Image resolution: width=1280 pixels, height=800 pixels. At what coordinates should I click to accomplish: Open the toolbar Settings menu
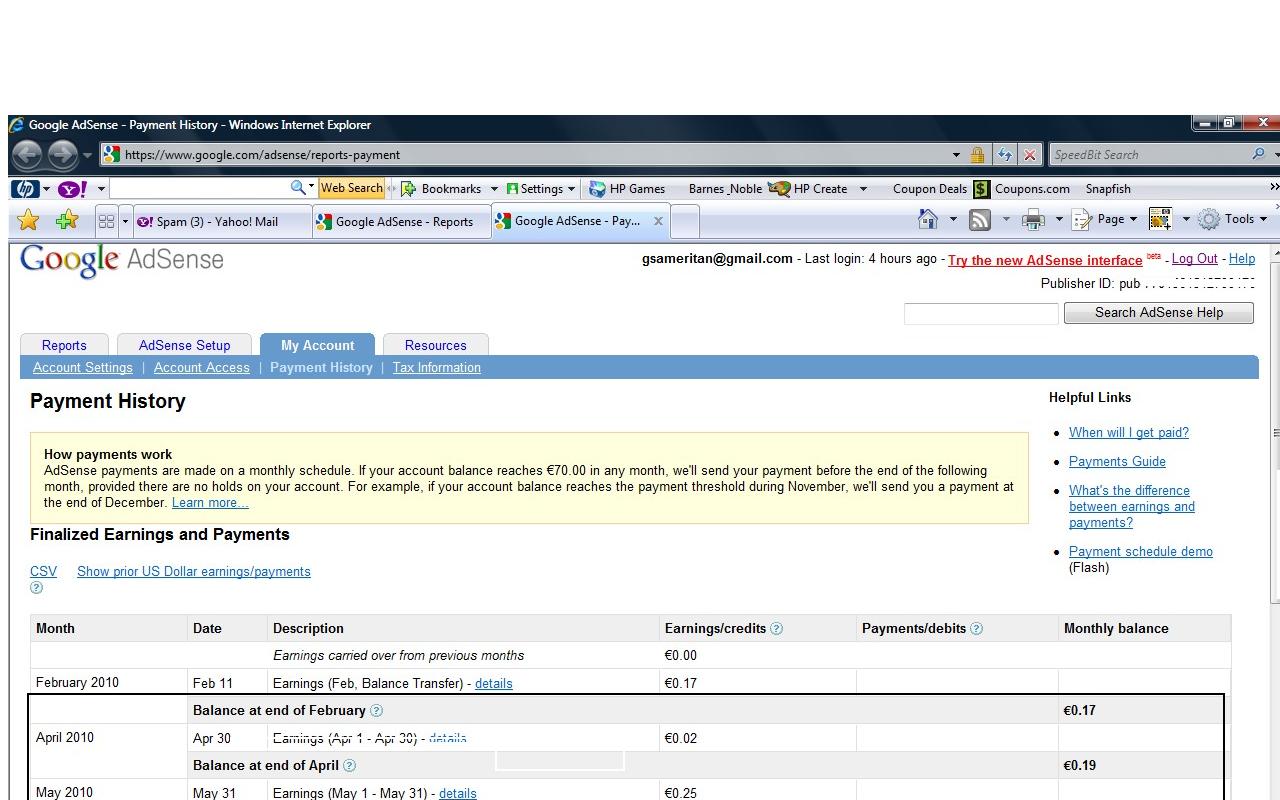(541, 188)
